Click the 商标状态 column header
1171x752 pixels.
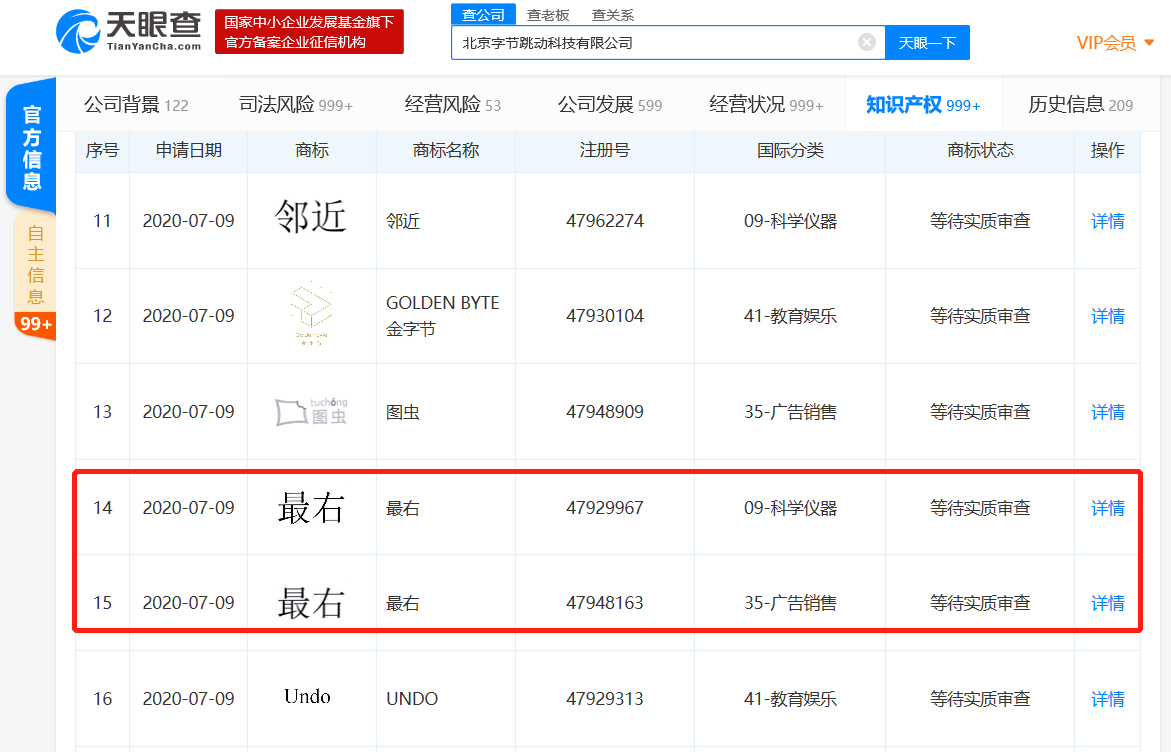(x=981, y=150)
